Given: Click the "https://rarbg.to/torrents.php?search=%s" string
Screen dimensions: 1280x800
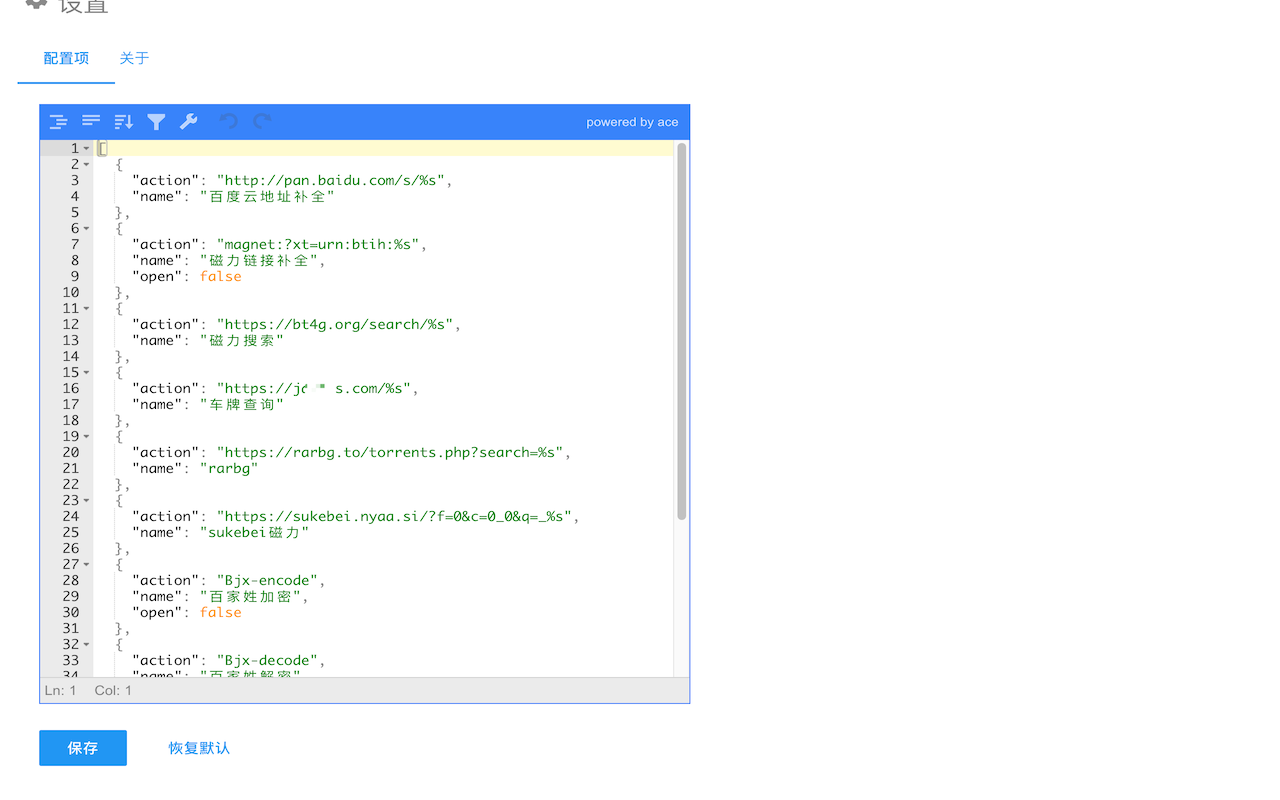Looking at the screenshot, I should click(390, 453).
